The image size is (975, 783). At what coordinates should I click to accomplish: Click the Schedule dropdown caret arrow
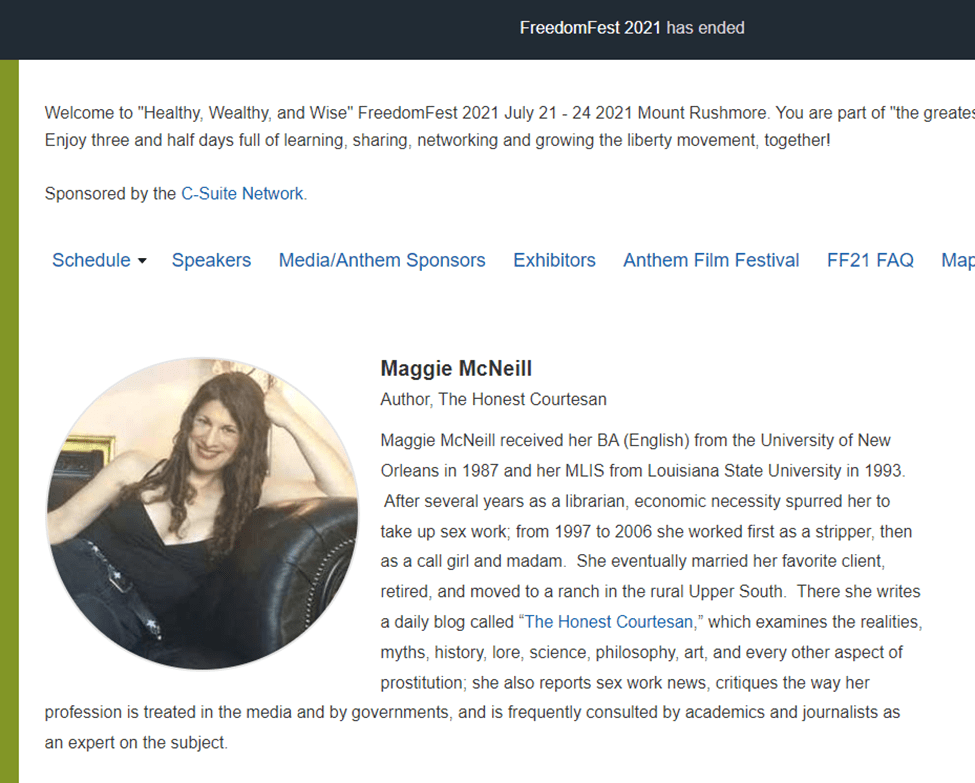pyautogui.click(x=142, y=261)
